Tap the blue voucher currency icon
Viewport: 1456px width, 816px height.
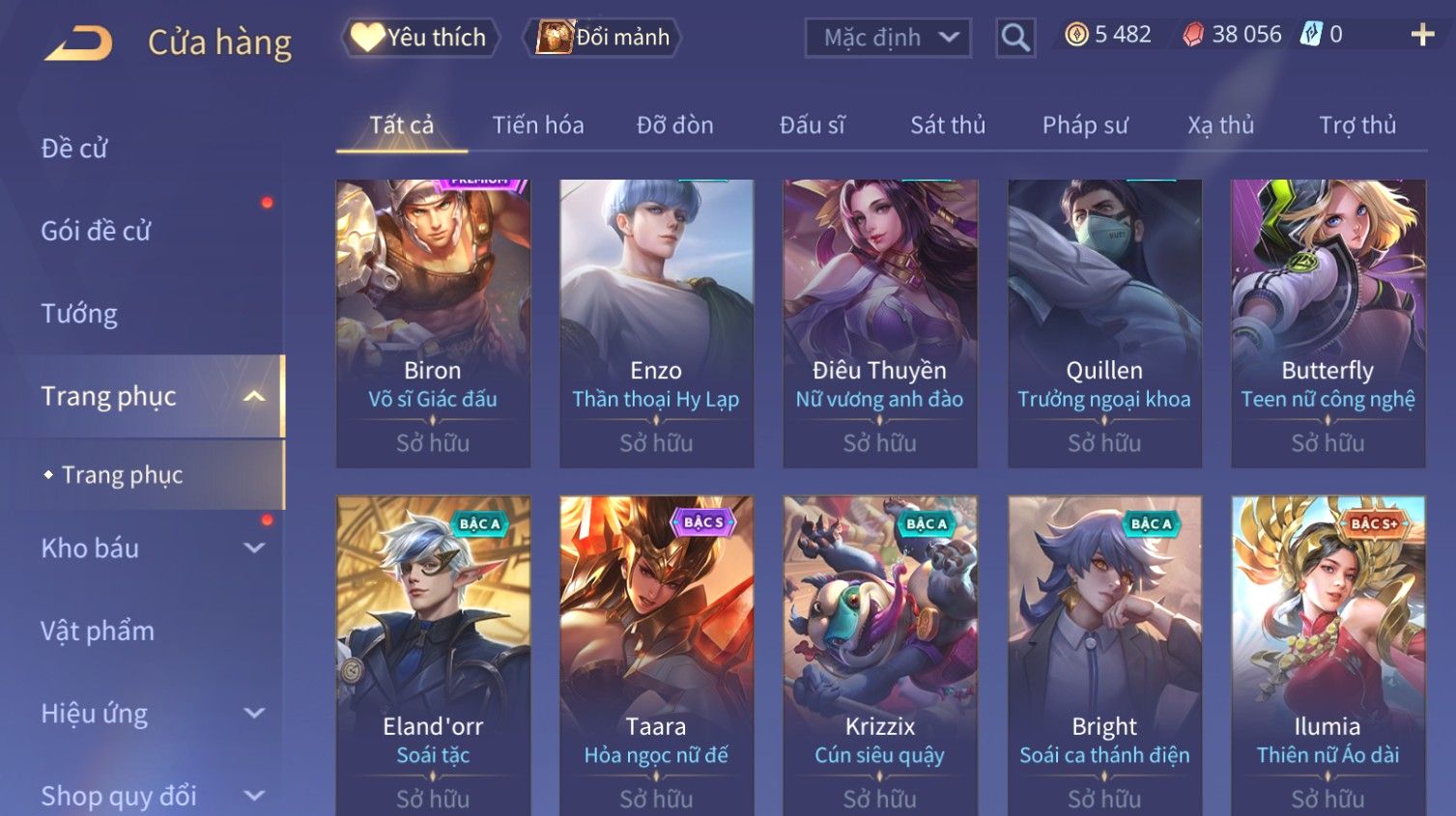pyautogui.click(x=1310, y=35)
